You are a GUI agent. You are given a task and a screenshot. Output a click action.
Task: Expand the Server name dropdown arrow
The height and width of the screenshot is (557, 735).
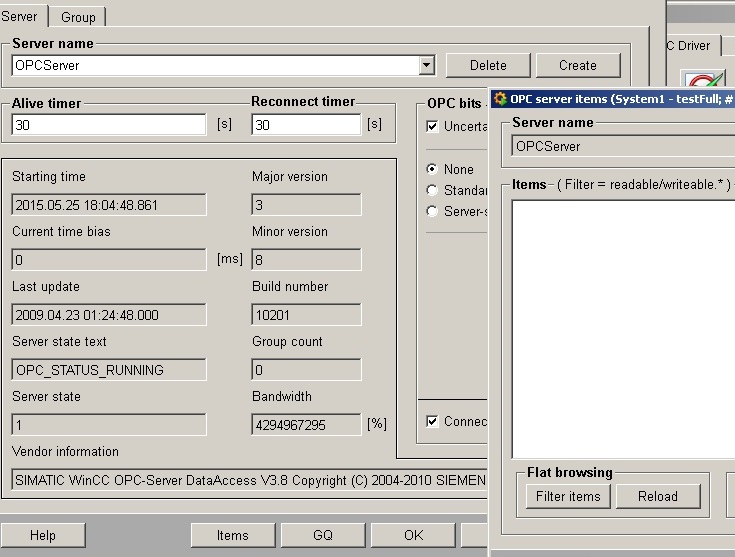pyautogui.click(x=427, y=65)
